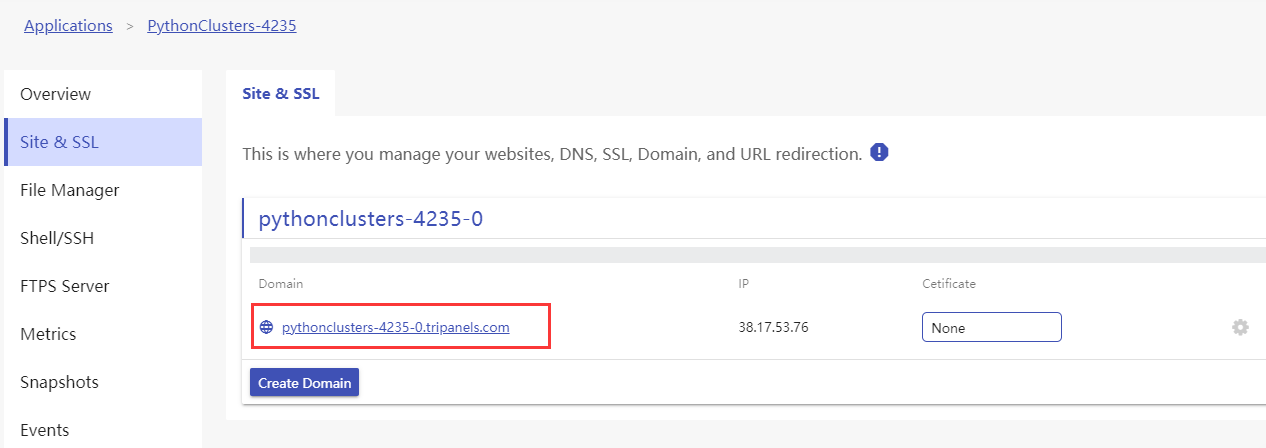Switch to the Site & SSL tab
Viewport: 1266px width, 448px height.
[280, 94]
